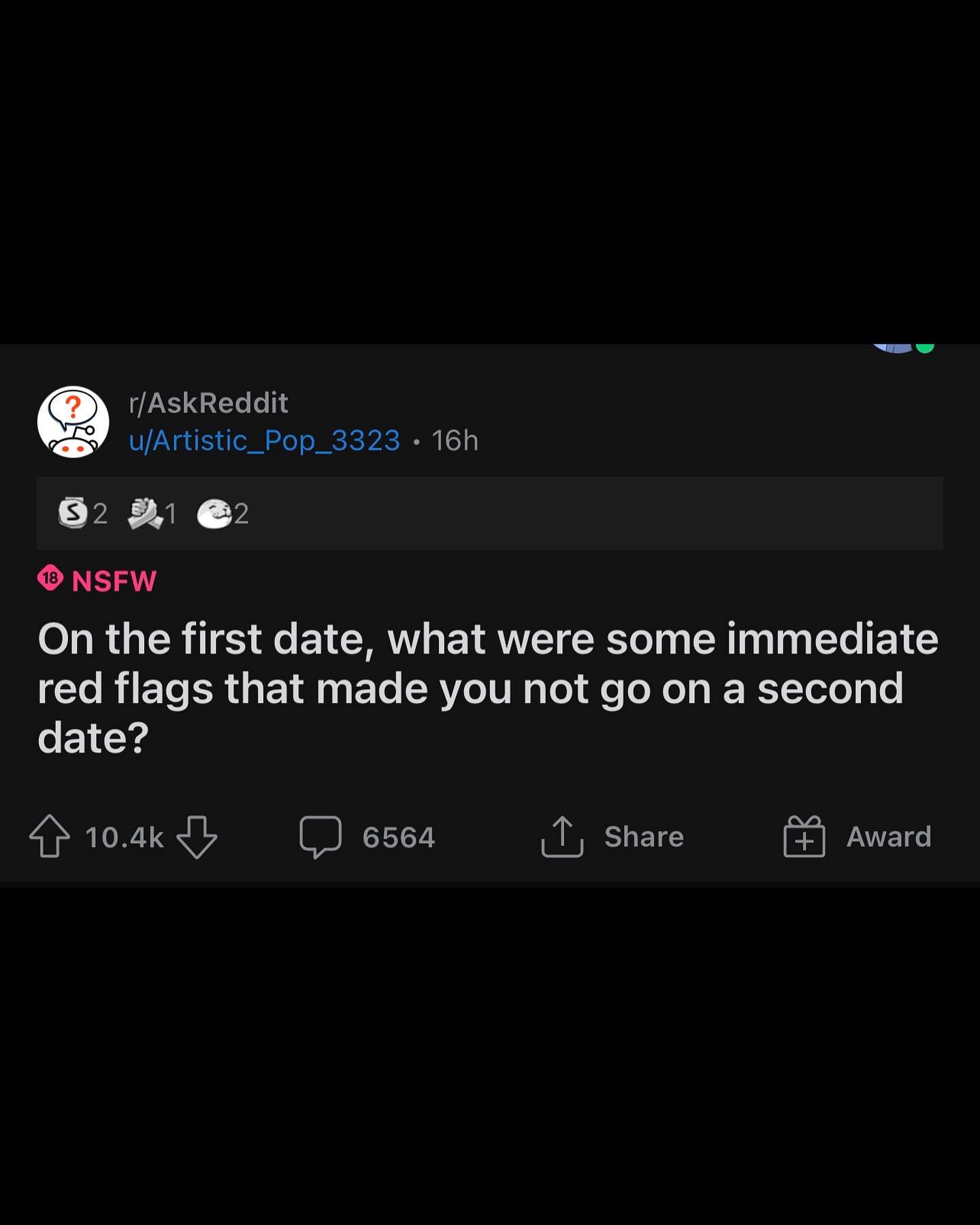Open the post by its title
The width and height of the screenshot is (980, 1225).
coord(487,688)
